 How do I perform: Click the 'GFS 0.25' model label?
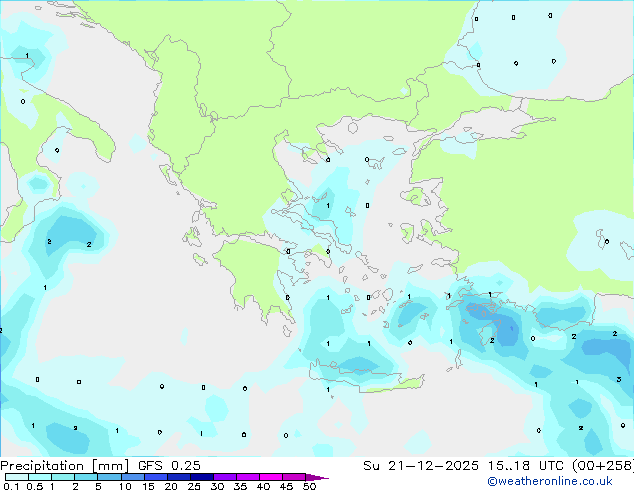(x=169, y=465)
